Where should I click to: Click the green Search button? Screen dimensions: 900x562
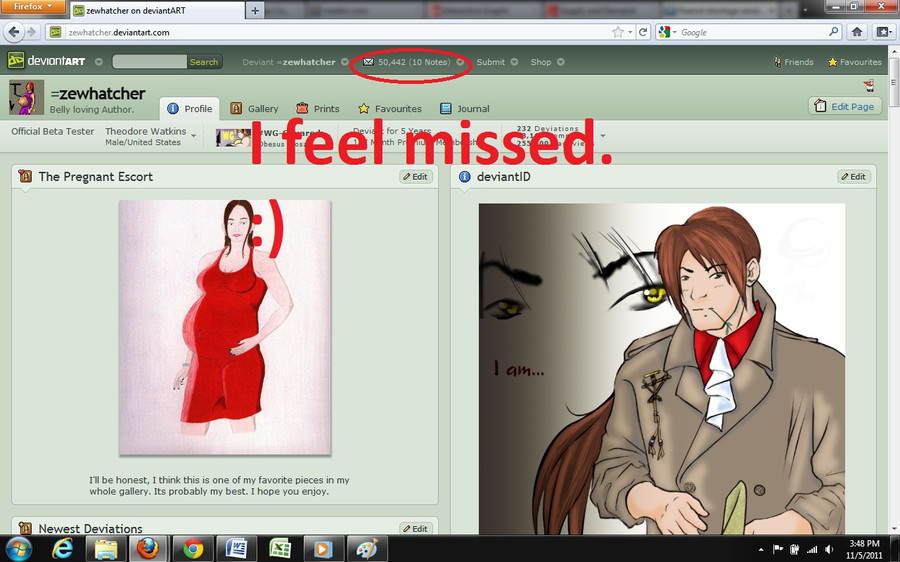click(204, 62)
